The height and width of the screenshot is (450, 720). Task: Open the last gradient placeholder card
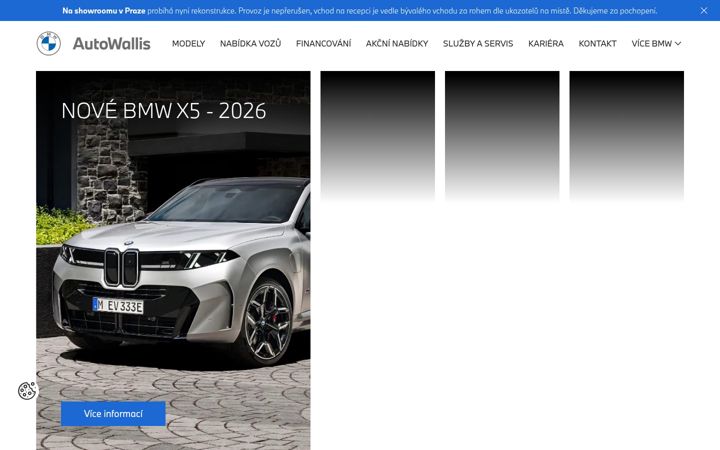pyautogui.click(x=626, y=136)
